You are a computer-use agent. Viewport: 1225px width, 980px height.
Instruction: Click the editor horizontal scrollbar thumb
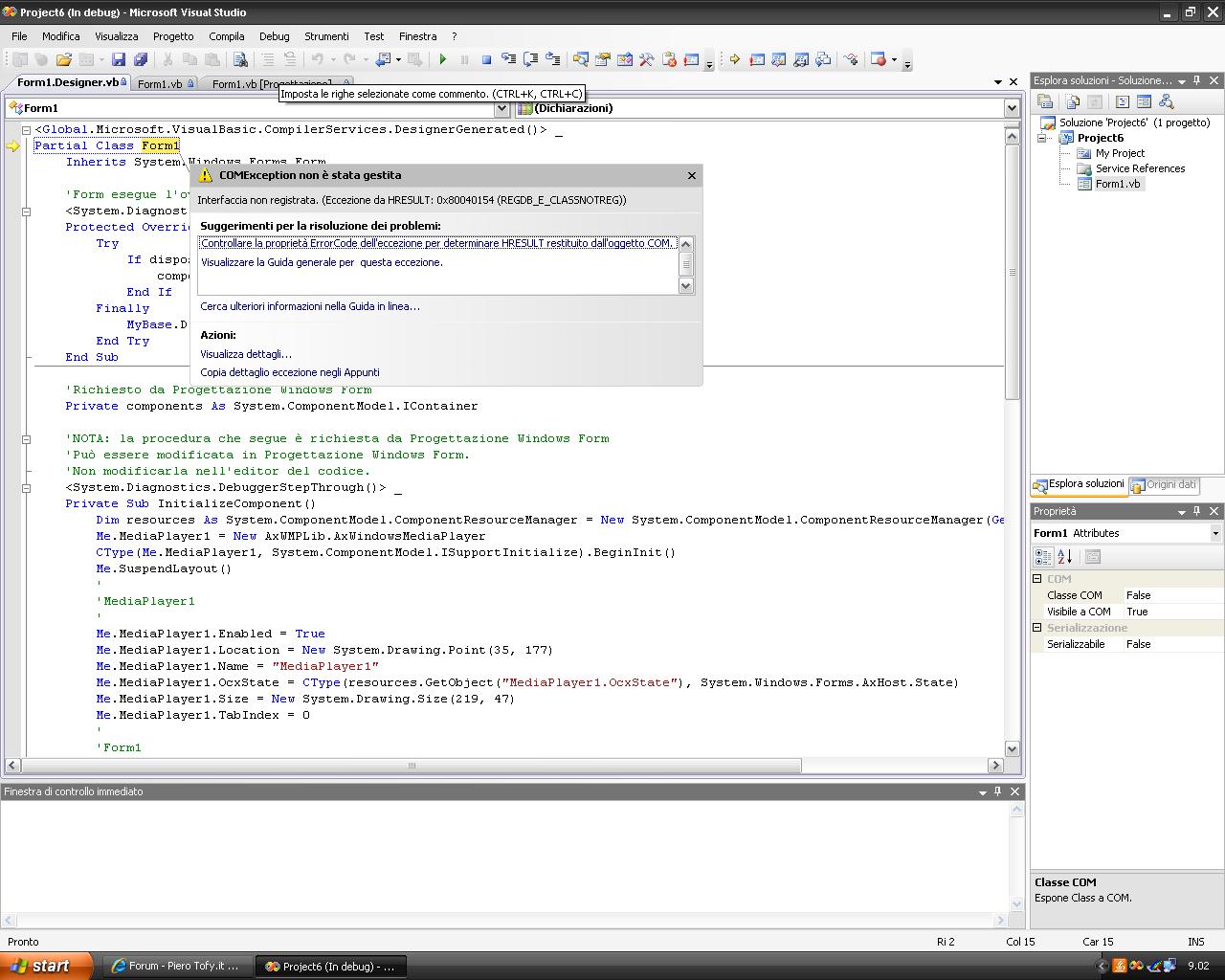pos(412,766)
